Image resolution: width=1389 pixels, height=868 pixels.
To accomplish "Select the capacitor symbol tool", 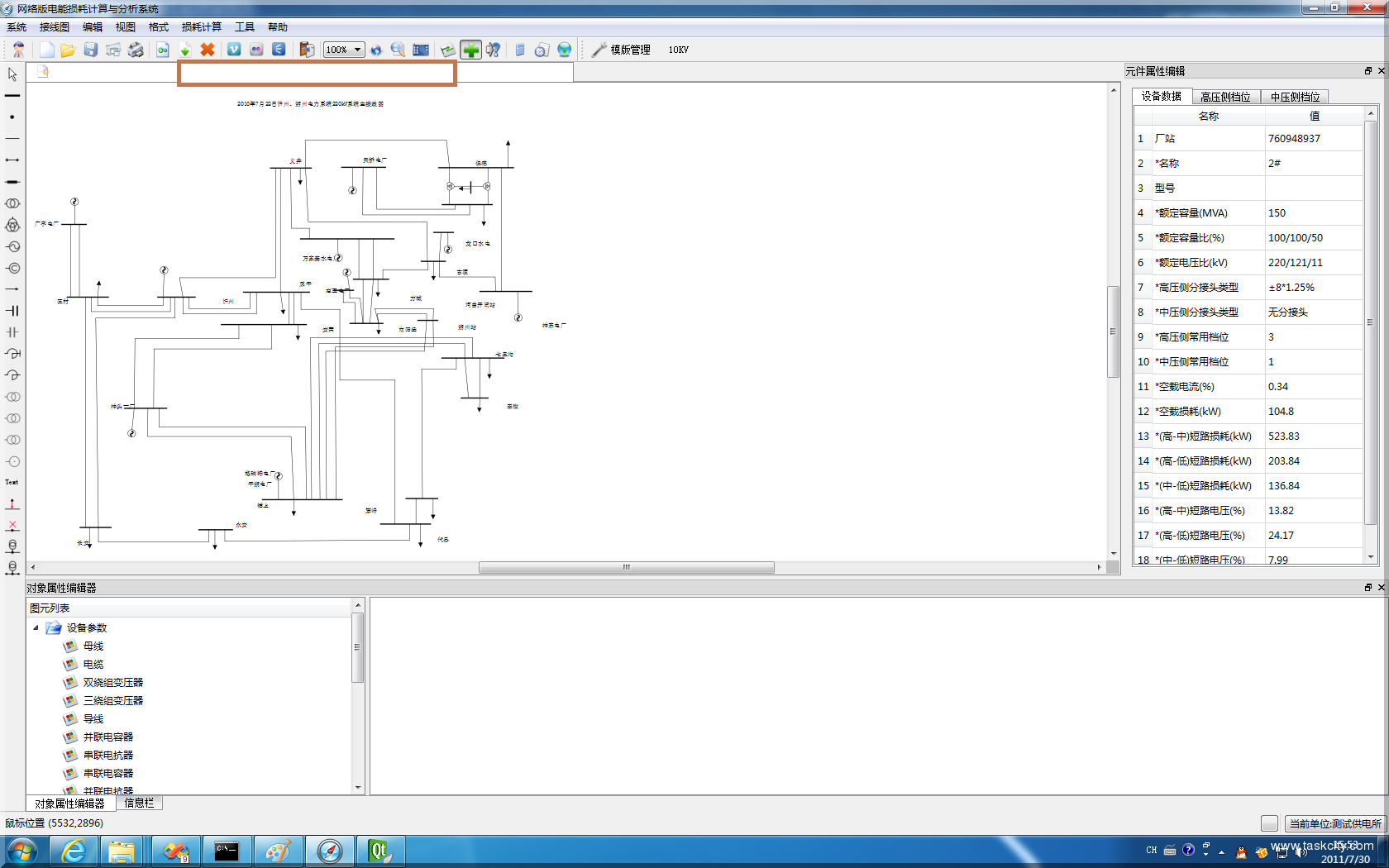I will pos(12,332).
